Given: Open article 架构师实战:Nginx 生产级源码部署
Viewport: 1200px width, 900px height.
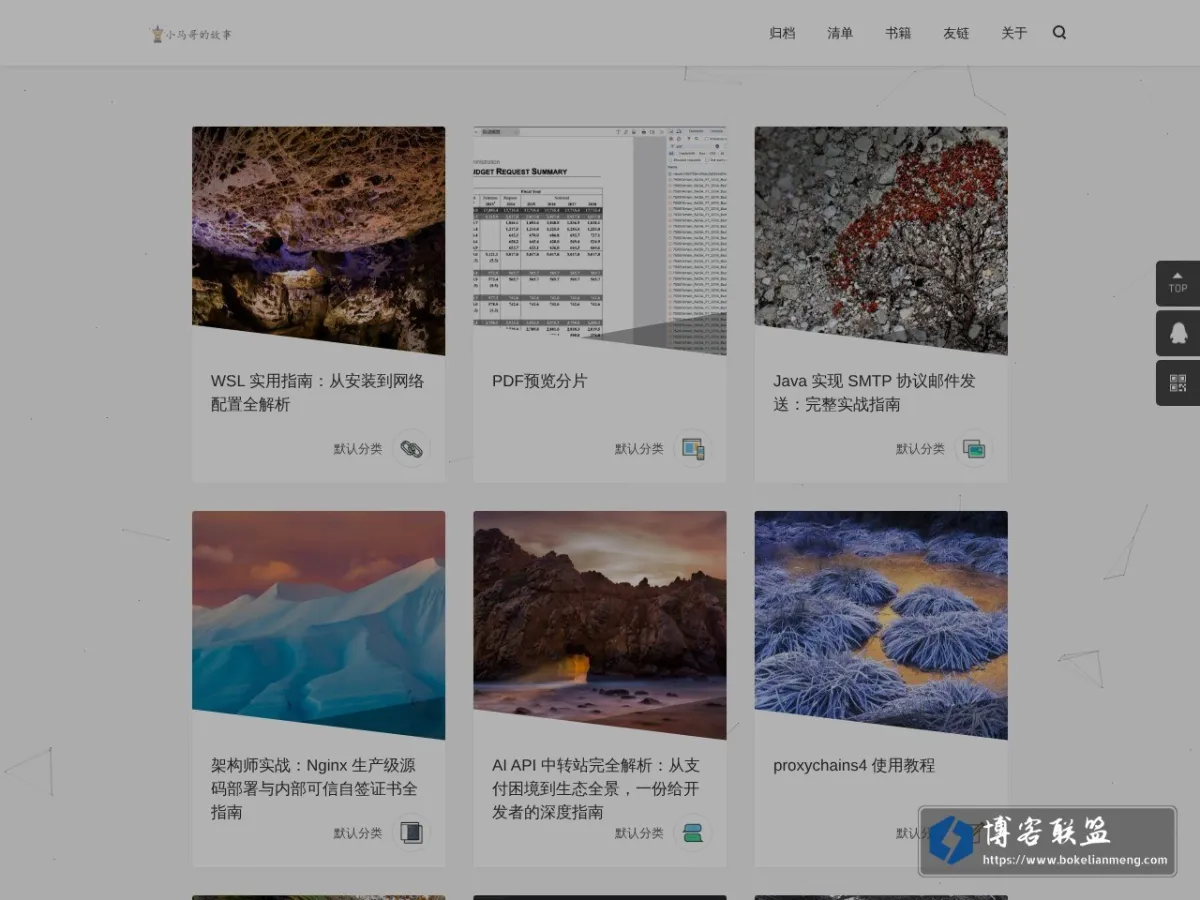Looking at the screenshot, I should tap(314, 788).
